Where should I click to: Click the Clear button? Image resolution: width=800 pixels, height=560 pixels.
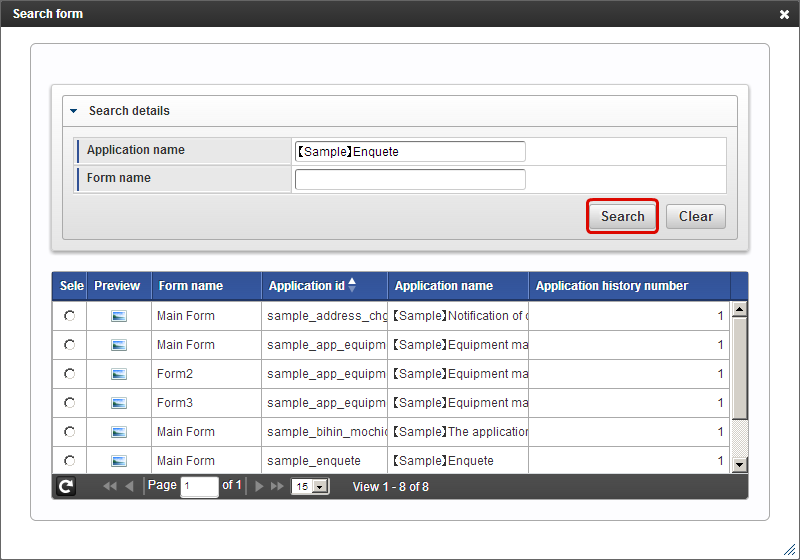(696, 216)
